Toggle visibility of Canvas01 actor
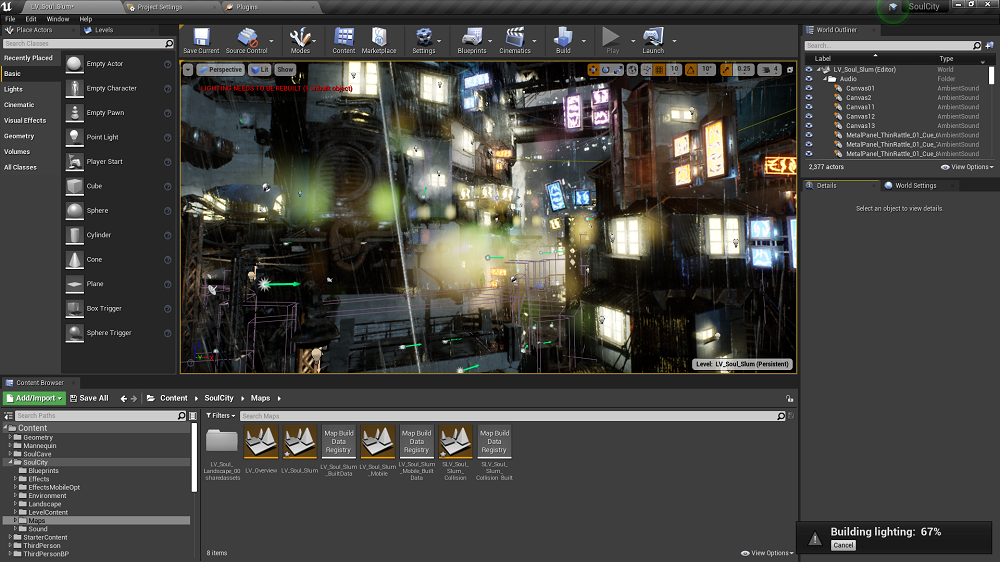 point(809,88)
